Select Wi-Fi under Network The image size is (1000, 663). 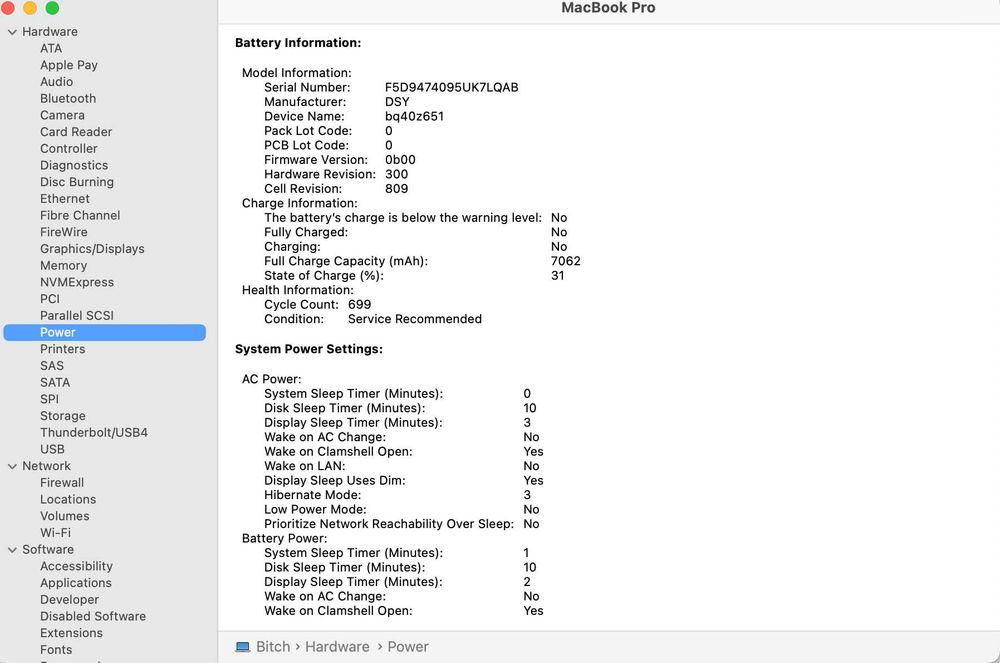55,532
